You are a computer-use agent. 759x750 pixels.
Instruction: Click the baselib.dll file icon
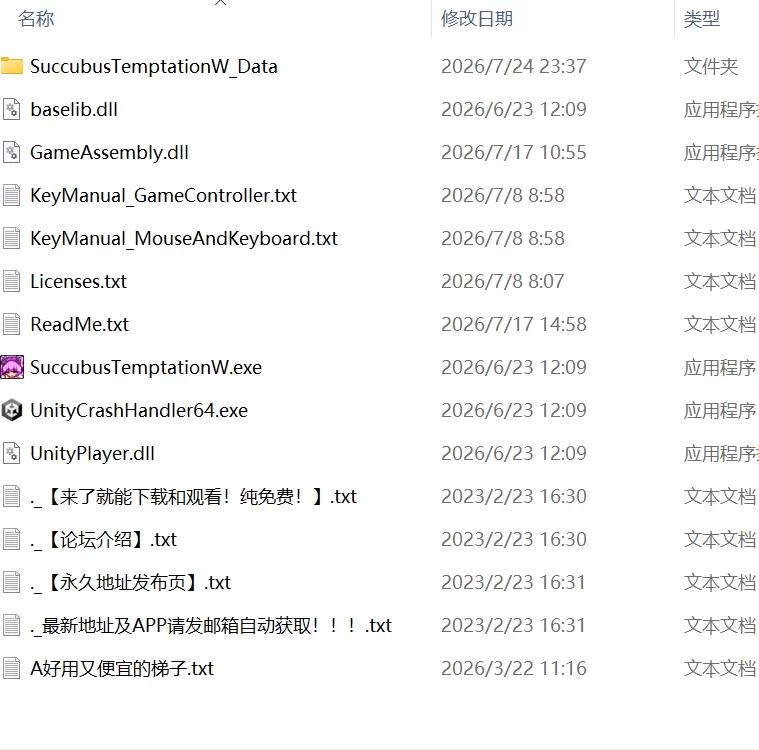click(12, 109)
